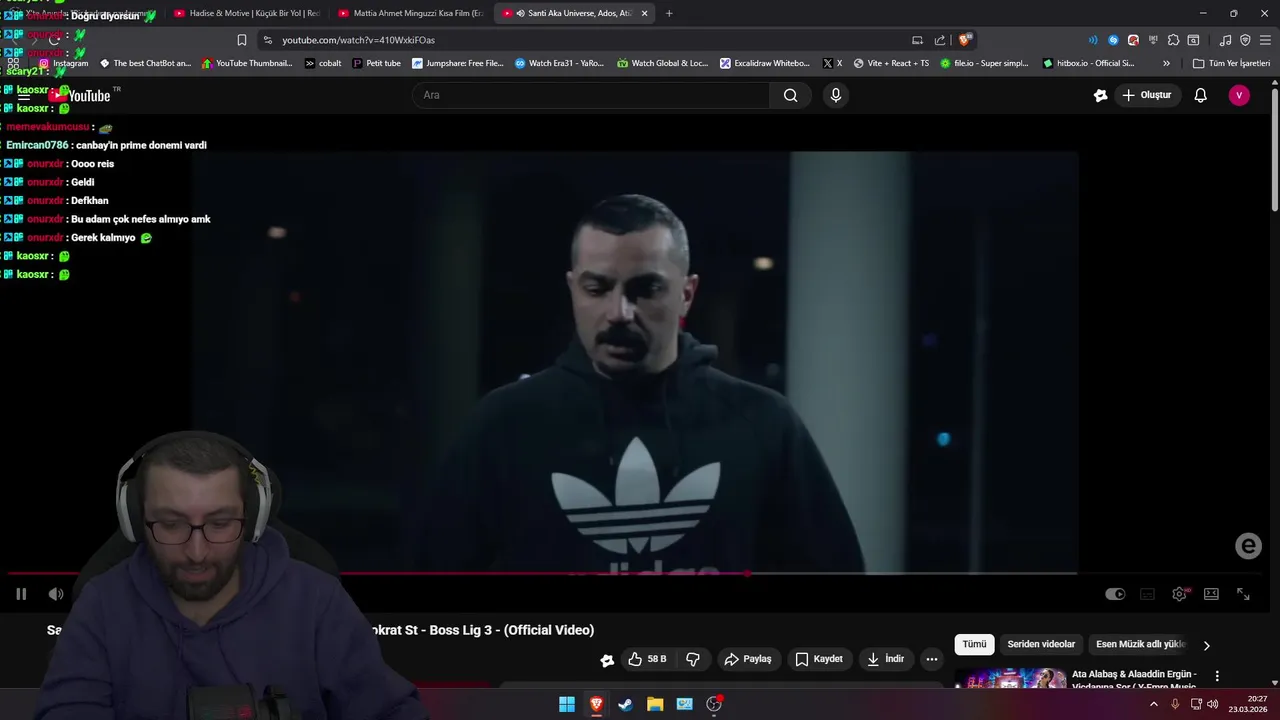Open OBS Studio from the taskbar

[714, 704]
